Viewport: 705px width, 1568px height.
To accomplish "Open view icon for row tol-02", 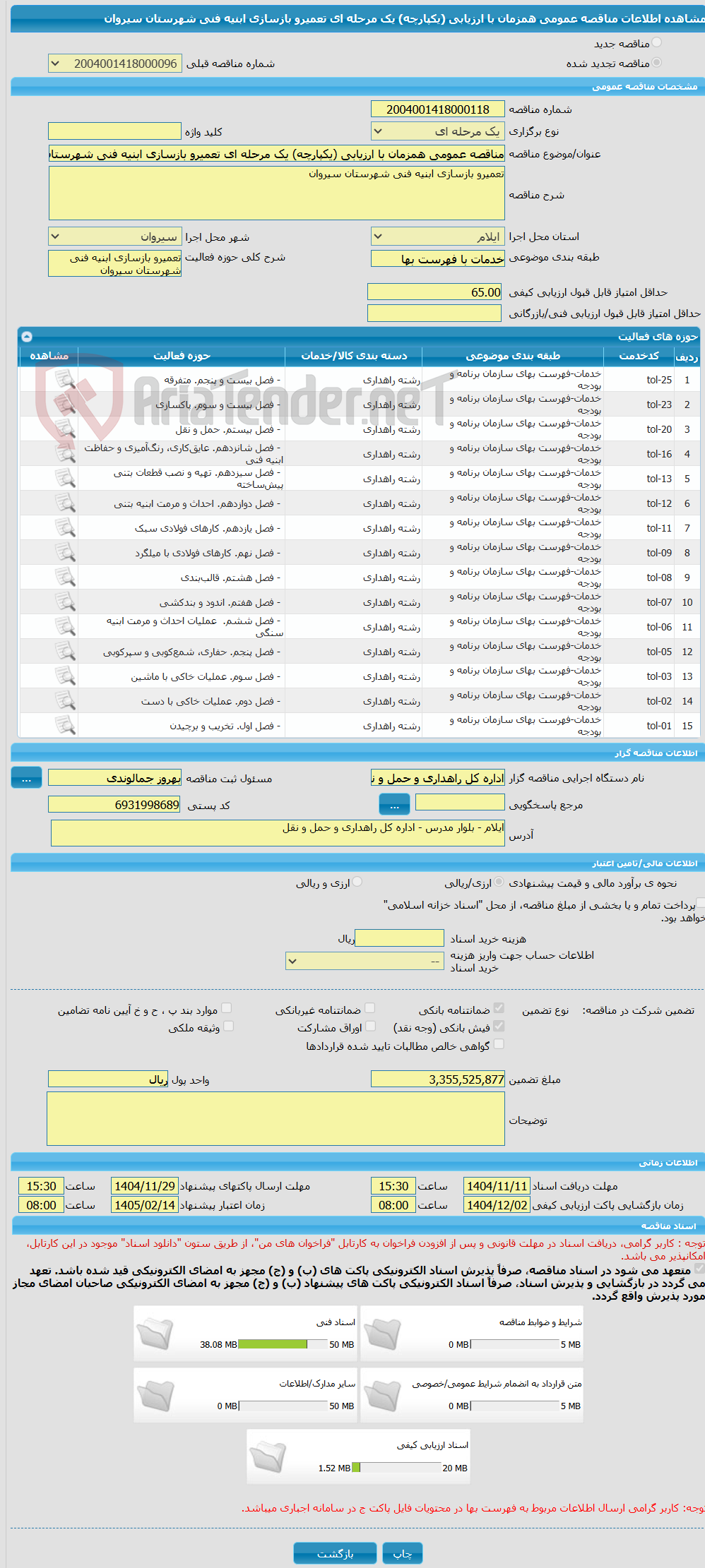I will coord(65,701).
